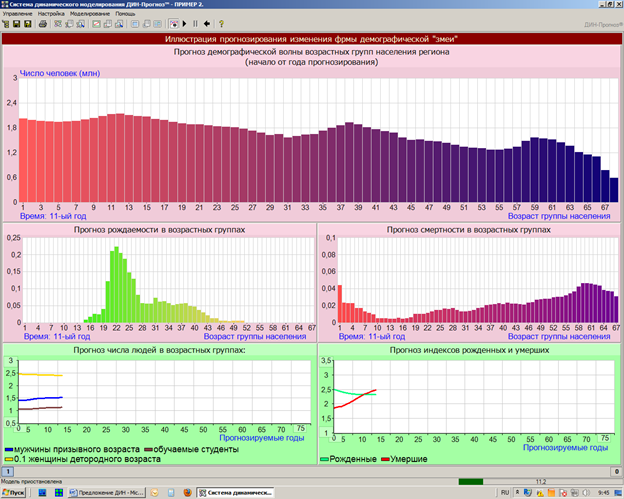Click the black back-arrow toolbar icon

pyautogui.click(x=206, y=22)
